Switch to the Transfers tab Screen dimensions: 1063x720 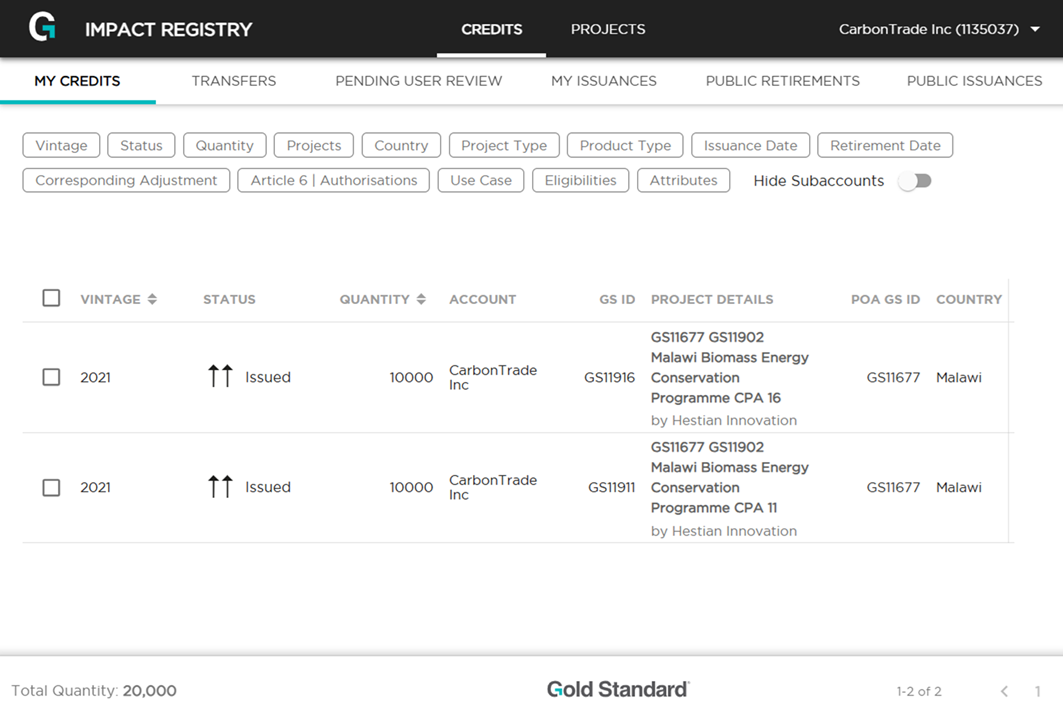[233, 81]
